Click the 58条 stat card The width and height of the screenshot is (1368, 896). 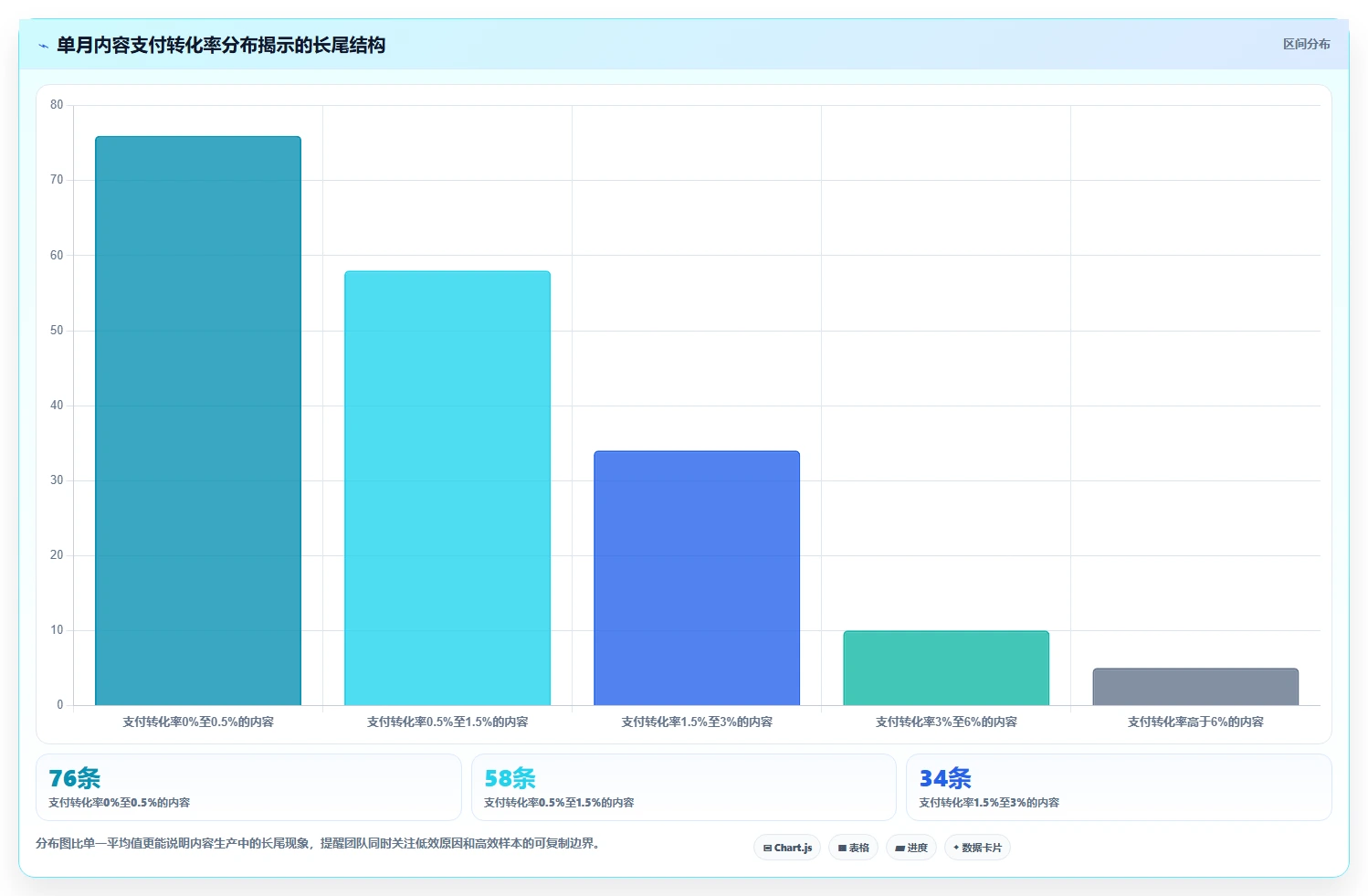683,787
